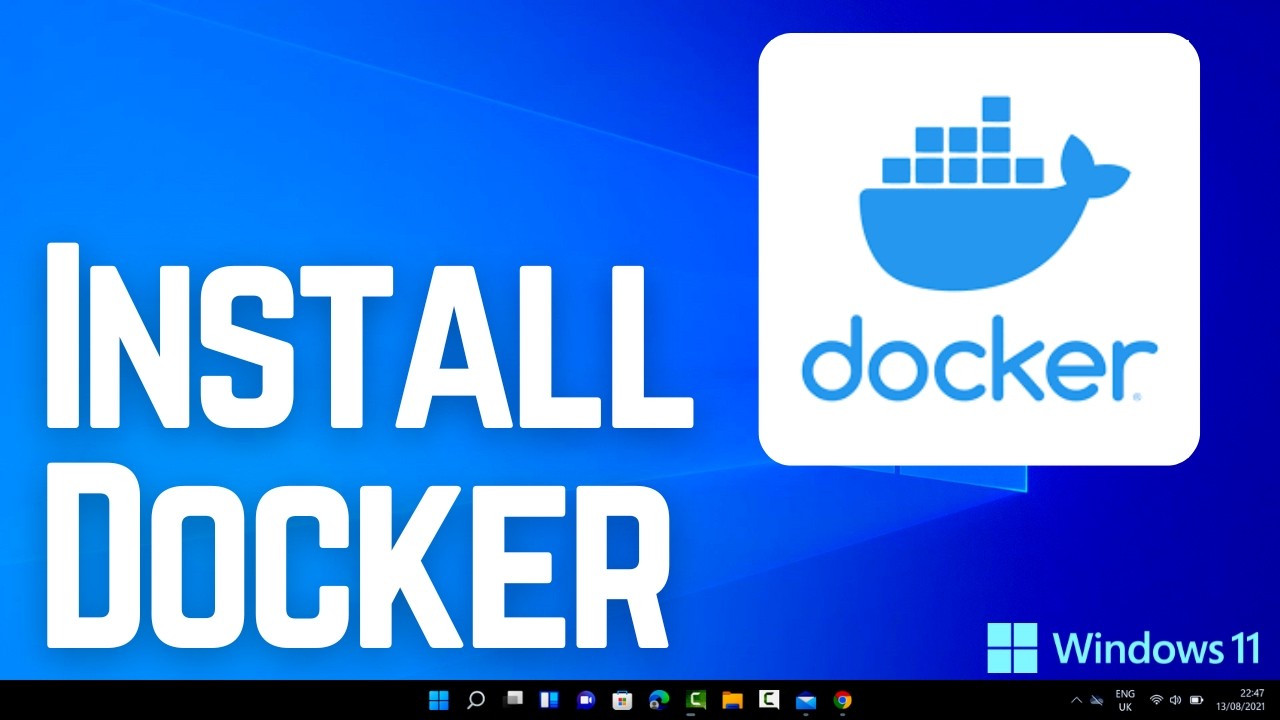The width and height of the screenshot is (1280, 720).
Task: Switch ENG UK input language
Action: pyautogui.click(x=1125, y=700)
